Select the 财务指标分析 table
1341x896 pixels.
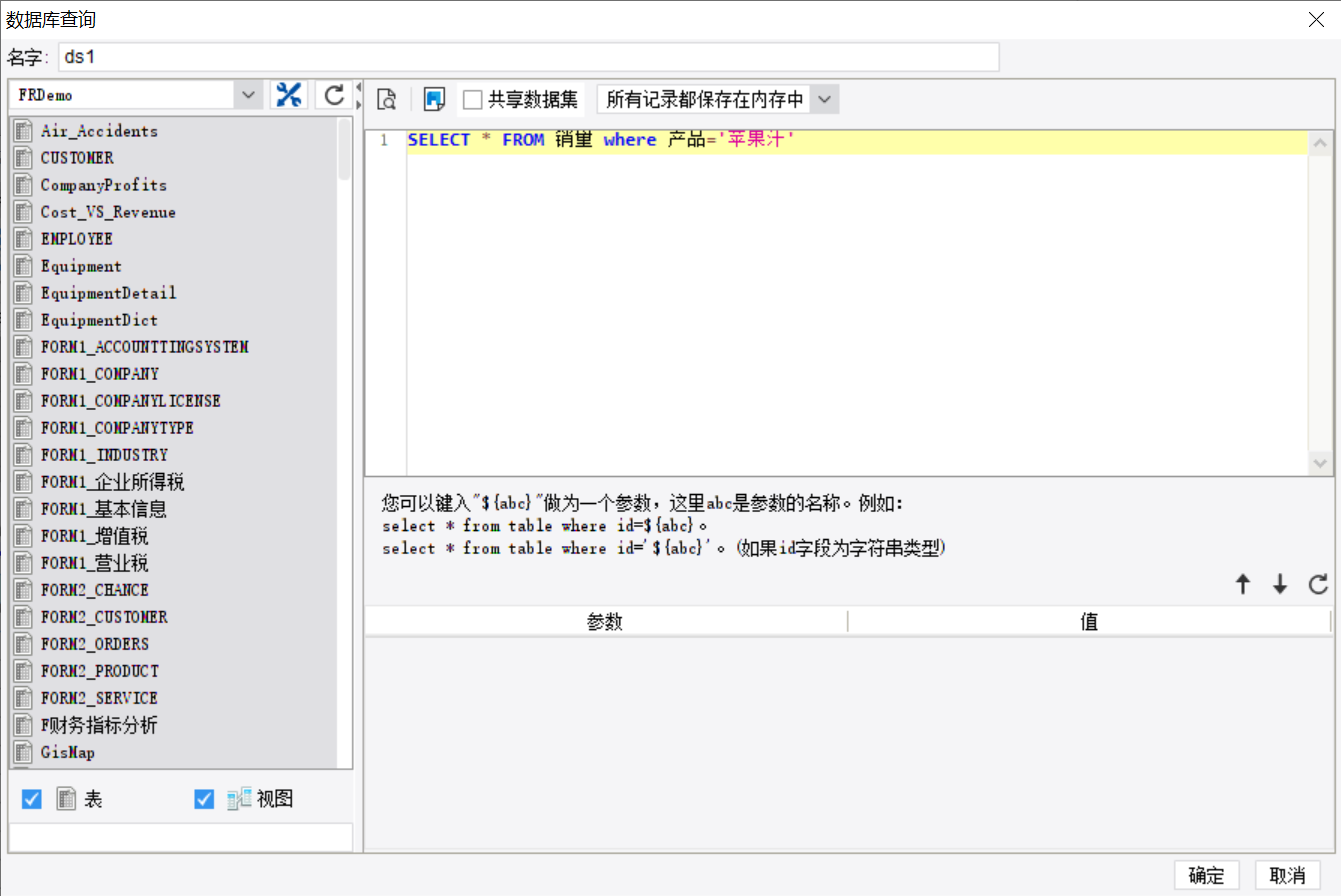[x=174, y=725]
